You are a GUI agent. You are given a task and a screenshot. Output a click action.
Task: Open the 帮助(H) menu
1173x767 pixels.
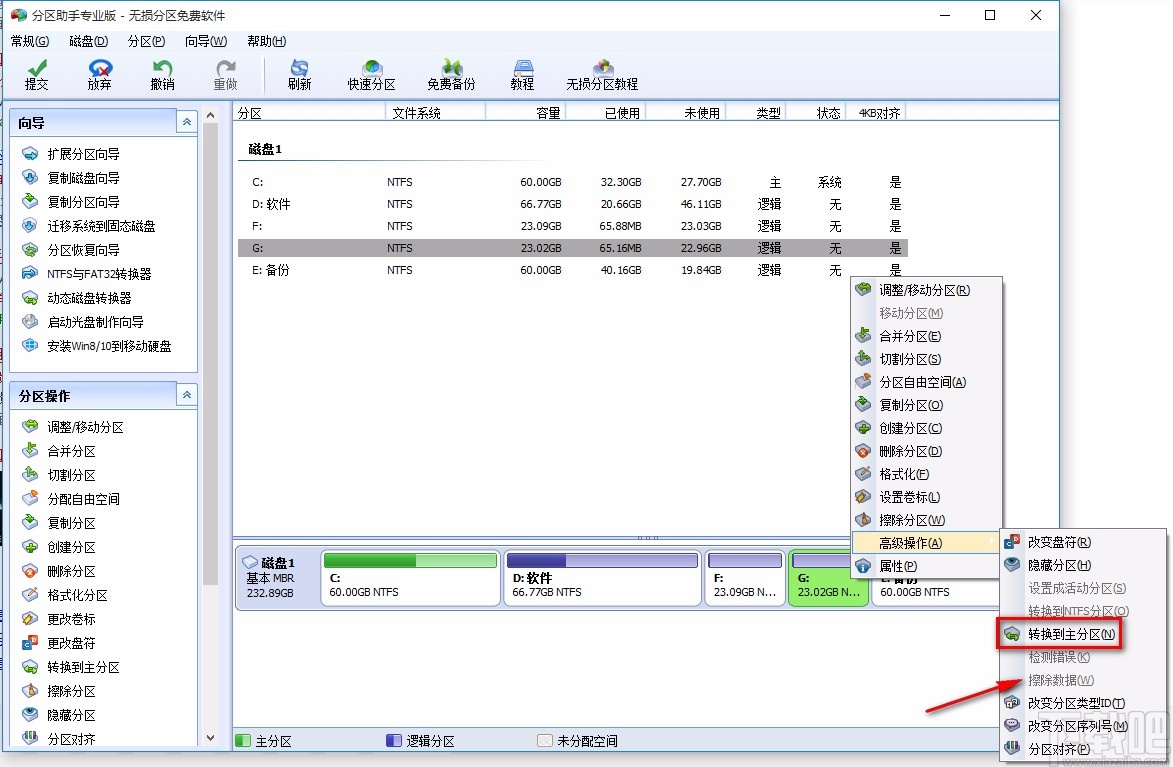[266, 41]
